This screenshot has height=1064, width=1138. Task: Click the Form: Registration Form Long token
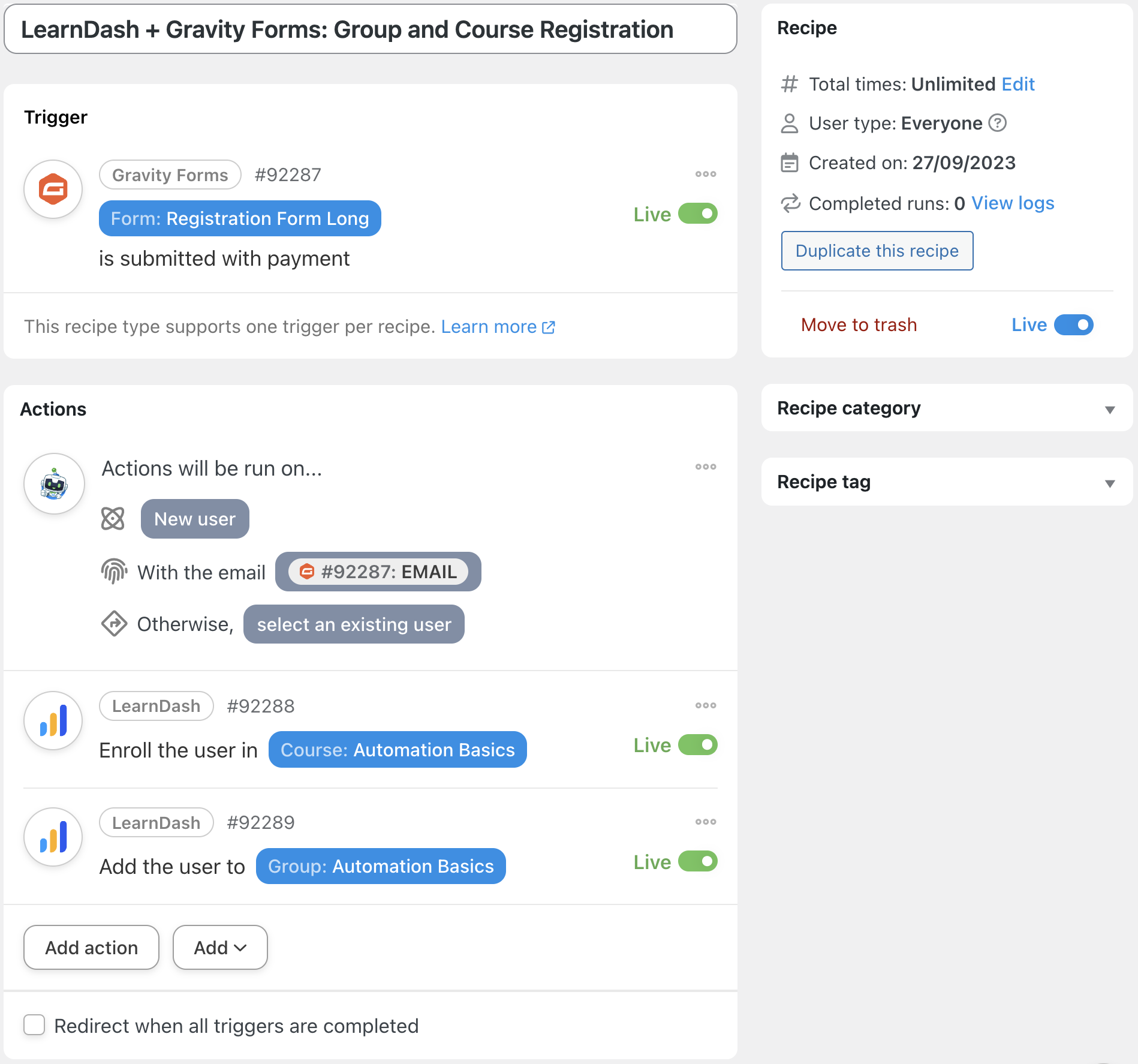(x=240, y=218)
